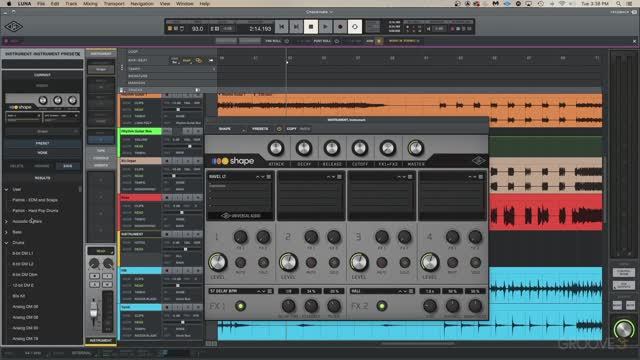This screenshot has height=360, width=640.
Task: Select the Bits Kit drum preset
Action: (19, 296)
